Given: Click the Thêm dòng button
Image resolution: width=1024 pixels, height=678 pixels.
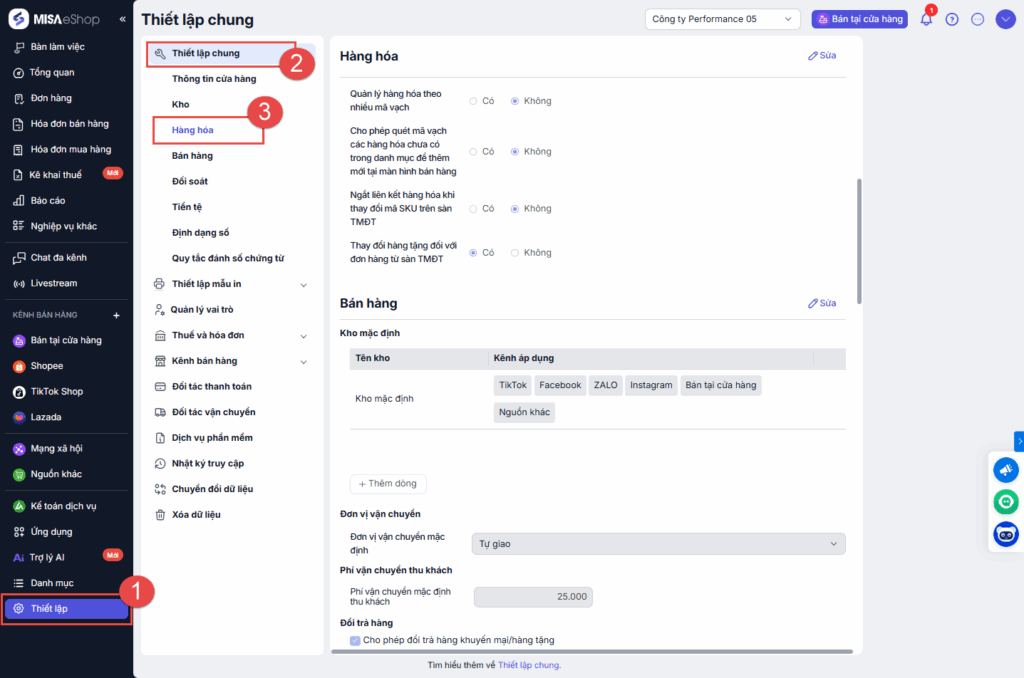Looking at the screenshot, I should 388,484.
